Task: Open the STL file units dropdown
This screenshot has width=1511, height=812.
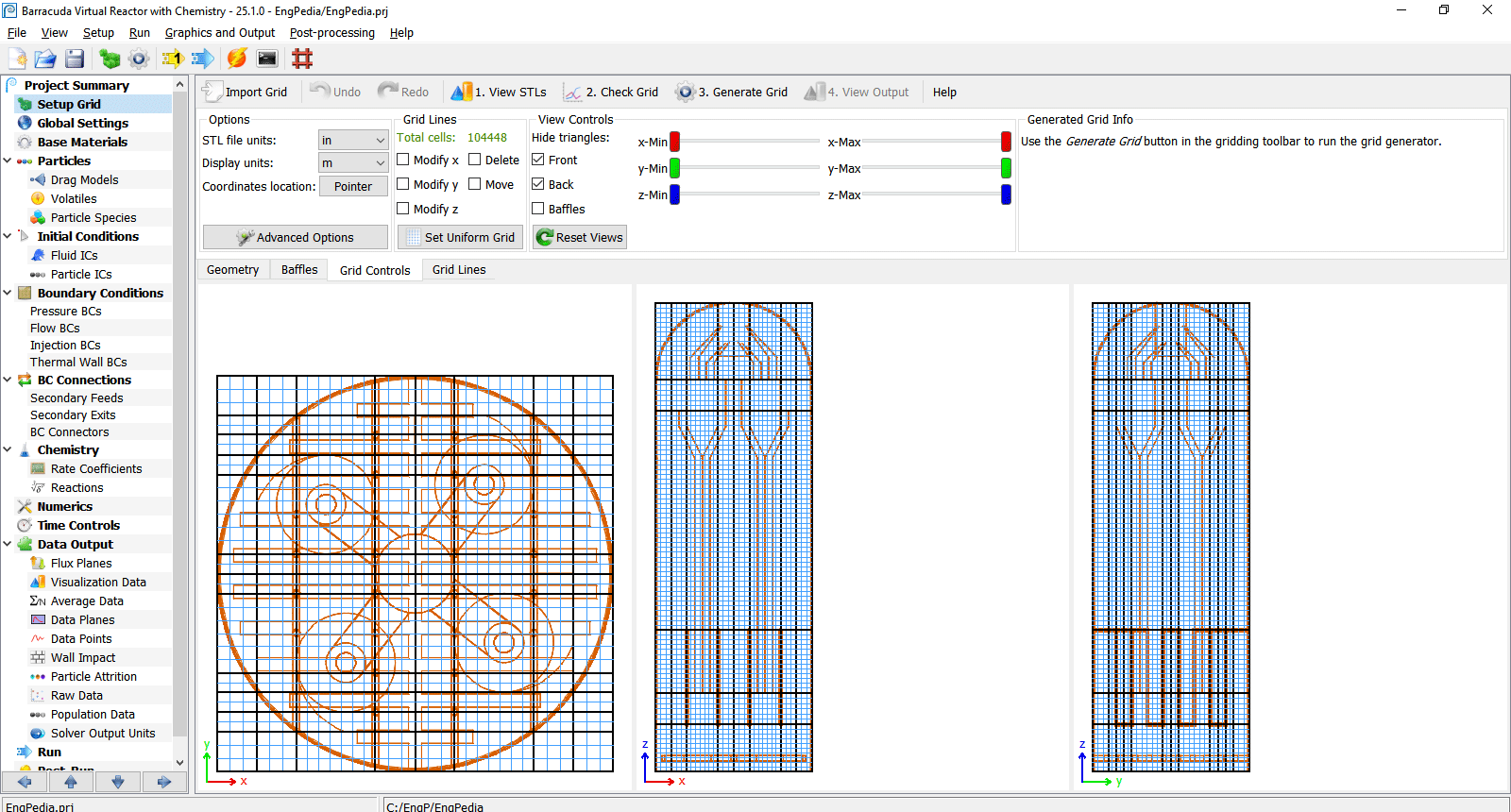Action: tap(353, 140)
